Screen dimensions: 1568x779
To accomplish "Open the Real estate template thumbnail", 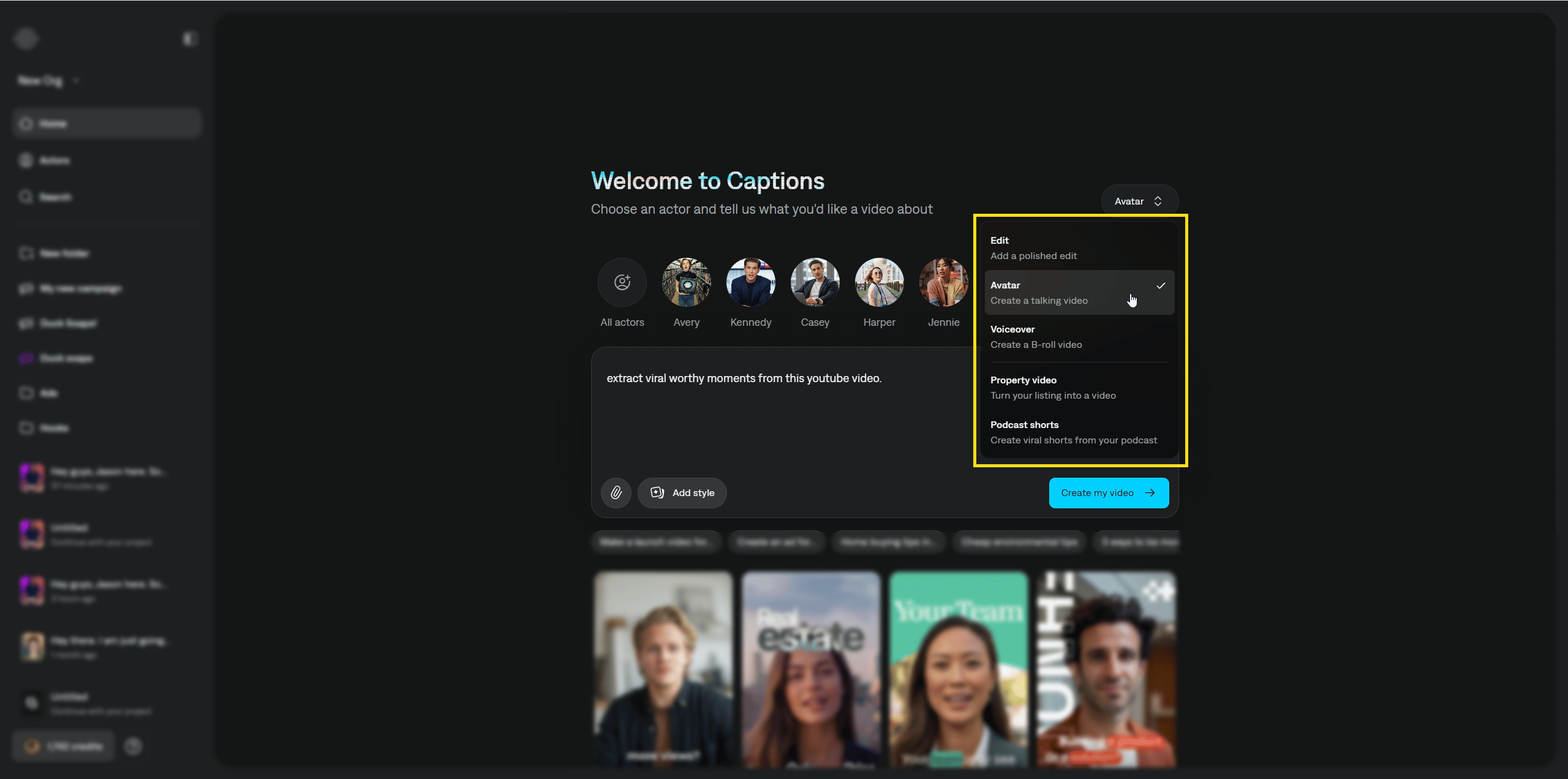I will click(811, 669).
